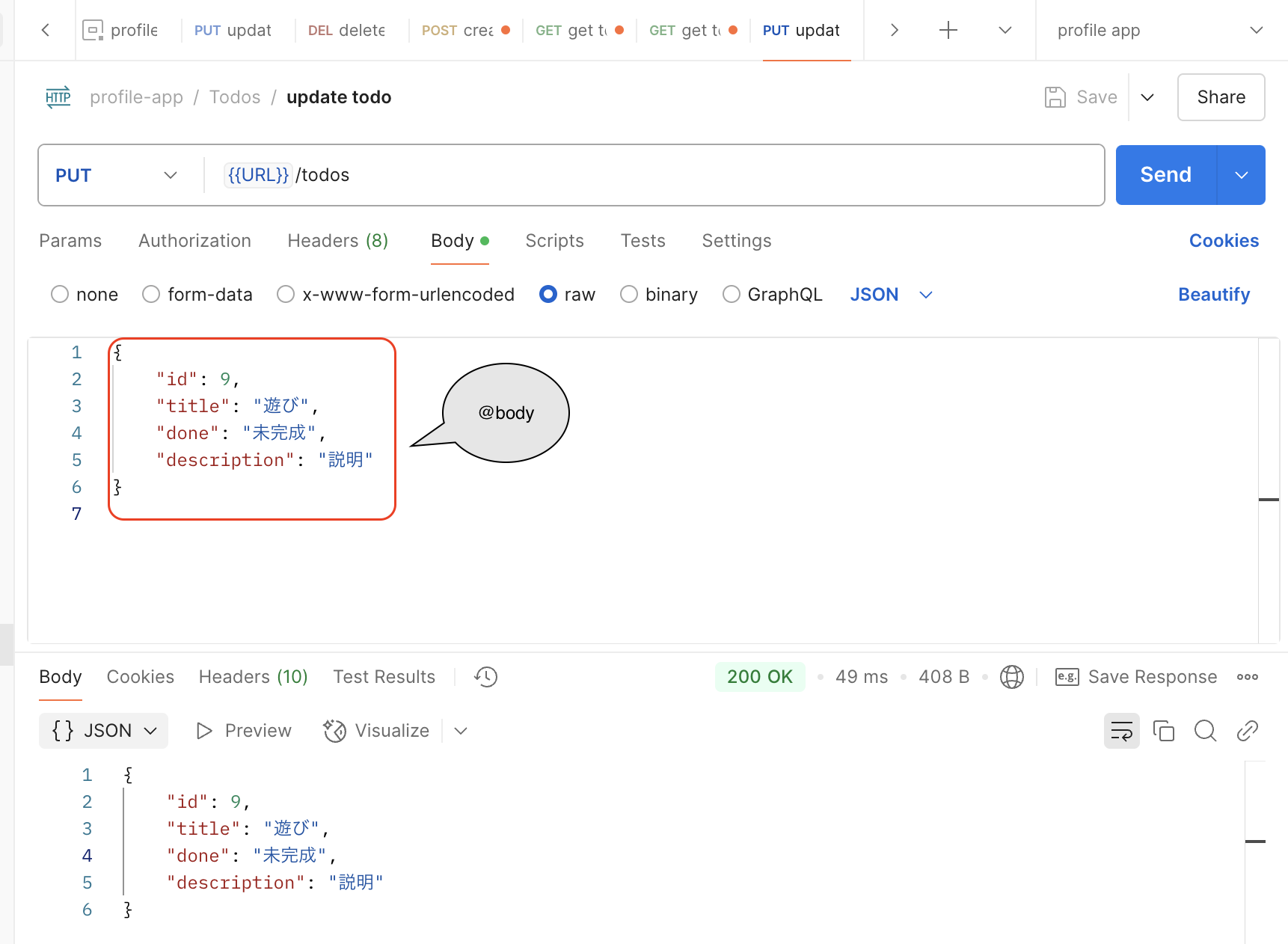Select x-www-form-urlencoded body type
Viewport: 1288px width, 944px height.
point(286,295)
